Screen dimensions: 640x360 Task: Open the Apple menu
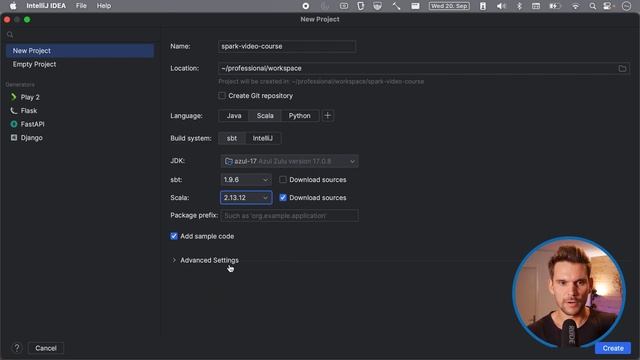pos(13,6)
